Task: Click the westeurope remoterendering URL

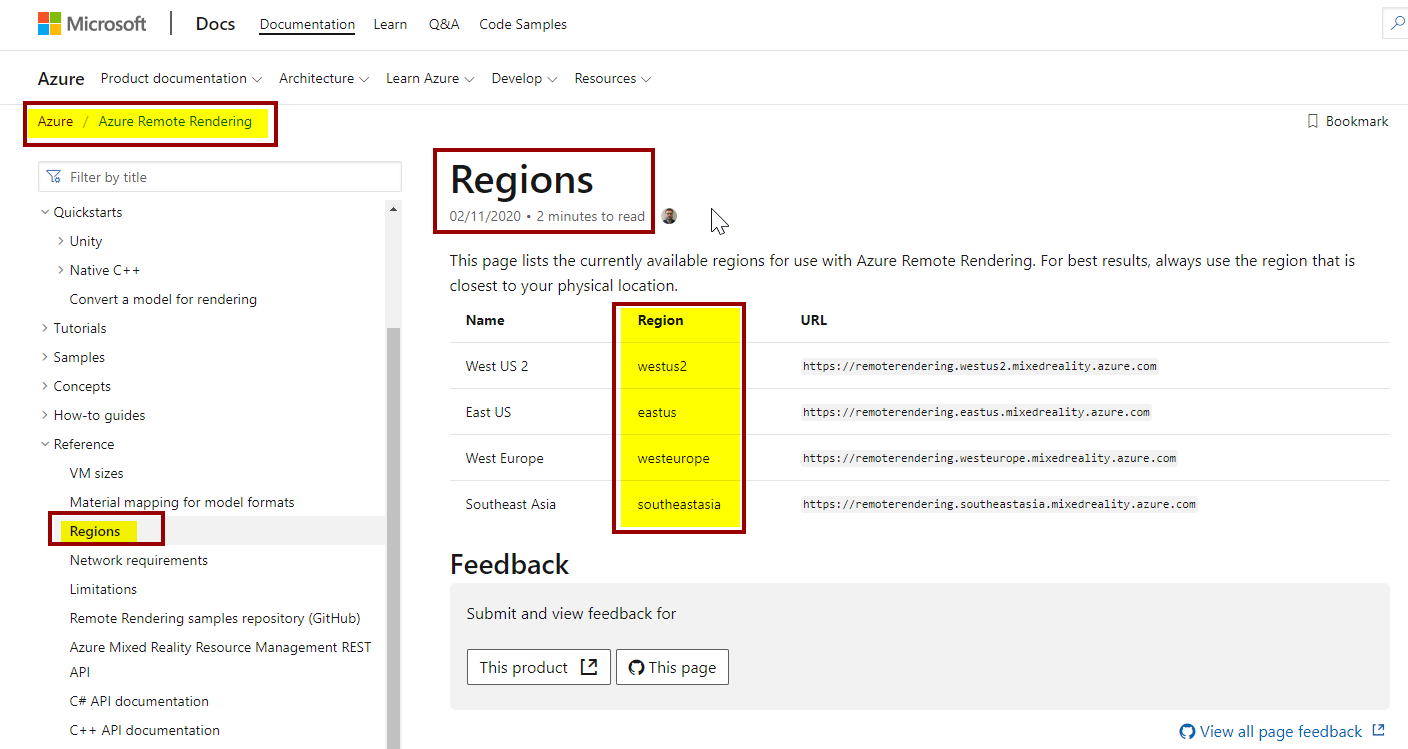Action: [x=990, y=458]
